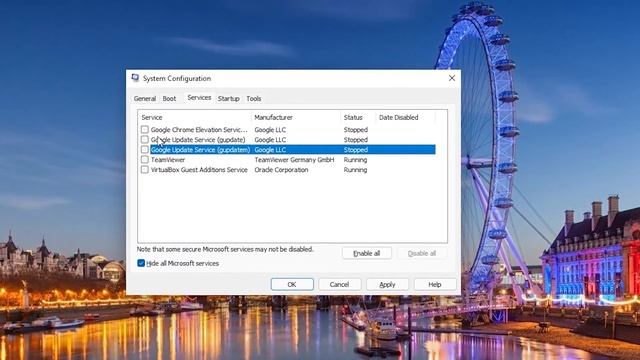Viewport: 640px width, 360px height.
Task: Open Help for System Configuration
Action: [435, 284]
